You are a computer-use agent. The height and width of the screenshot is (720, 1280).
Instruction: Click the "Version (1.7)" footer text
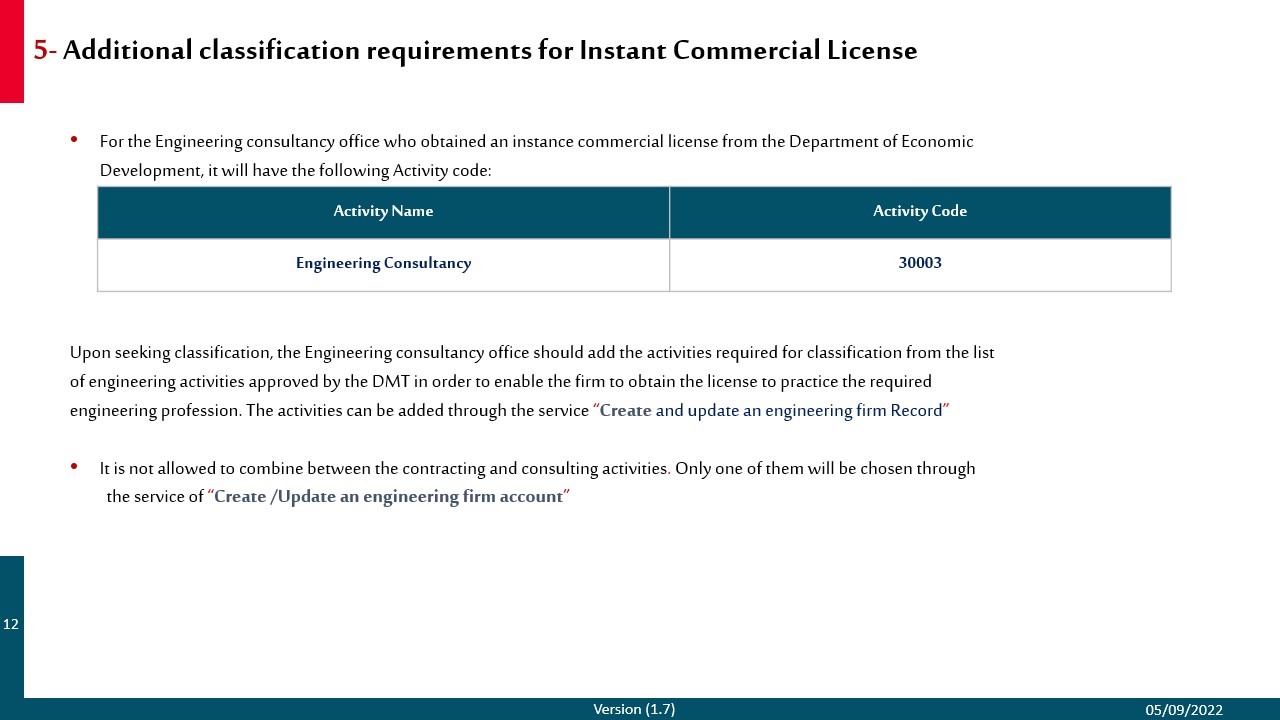[634, 709]
